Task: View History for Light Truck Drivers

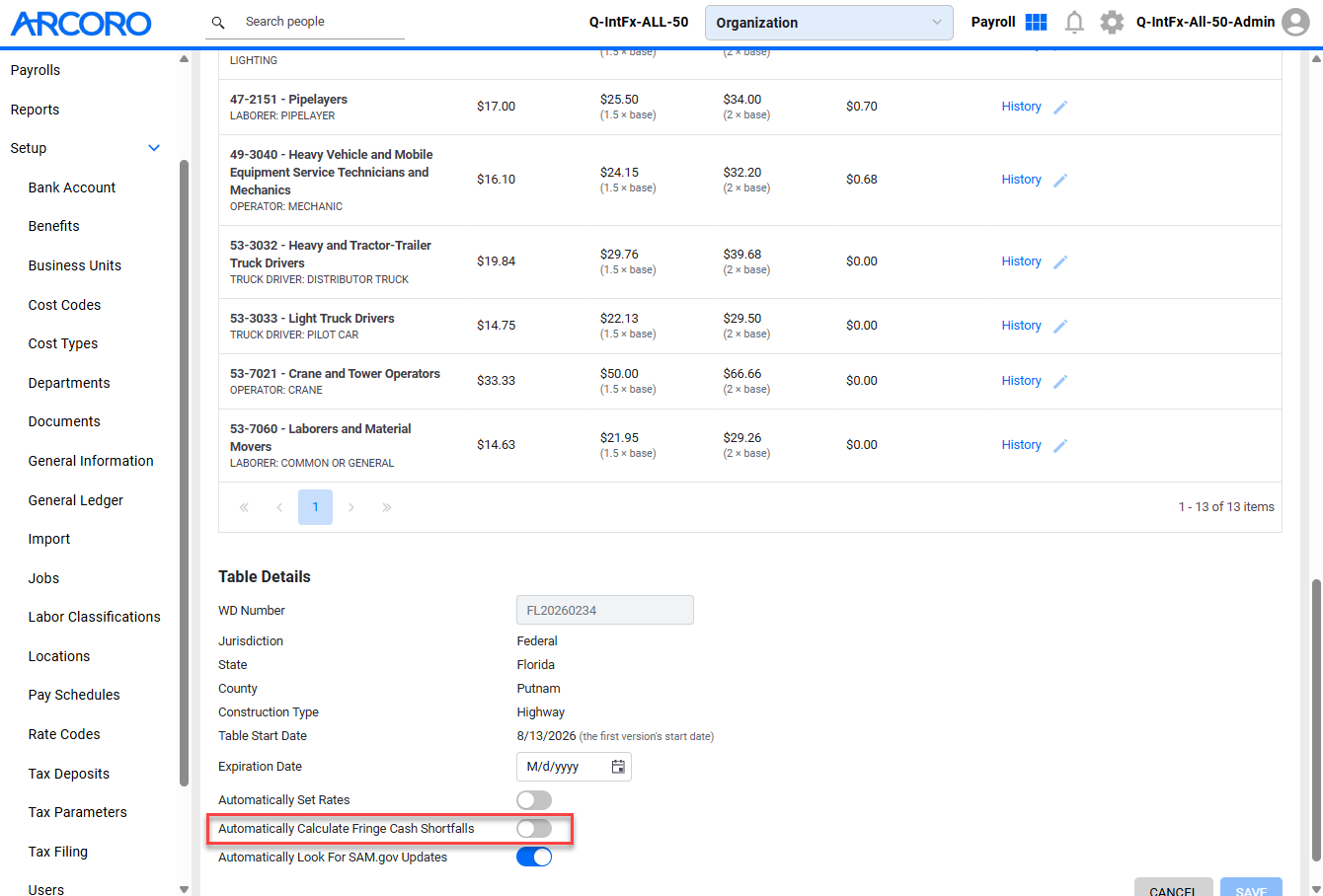Action: 1021,326
